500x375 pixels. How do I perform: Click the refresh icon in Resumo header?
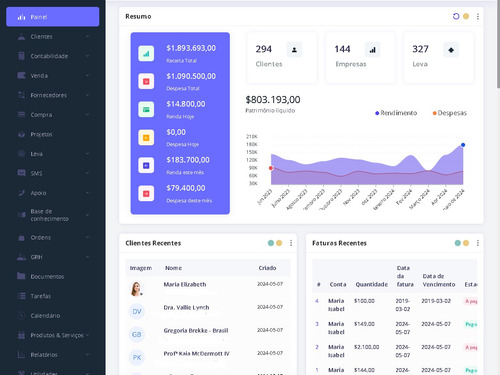[456, 16]
